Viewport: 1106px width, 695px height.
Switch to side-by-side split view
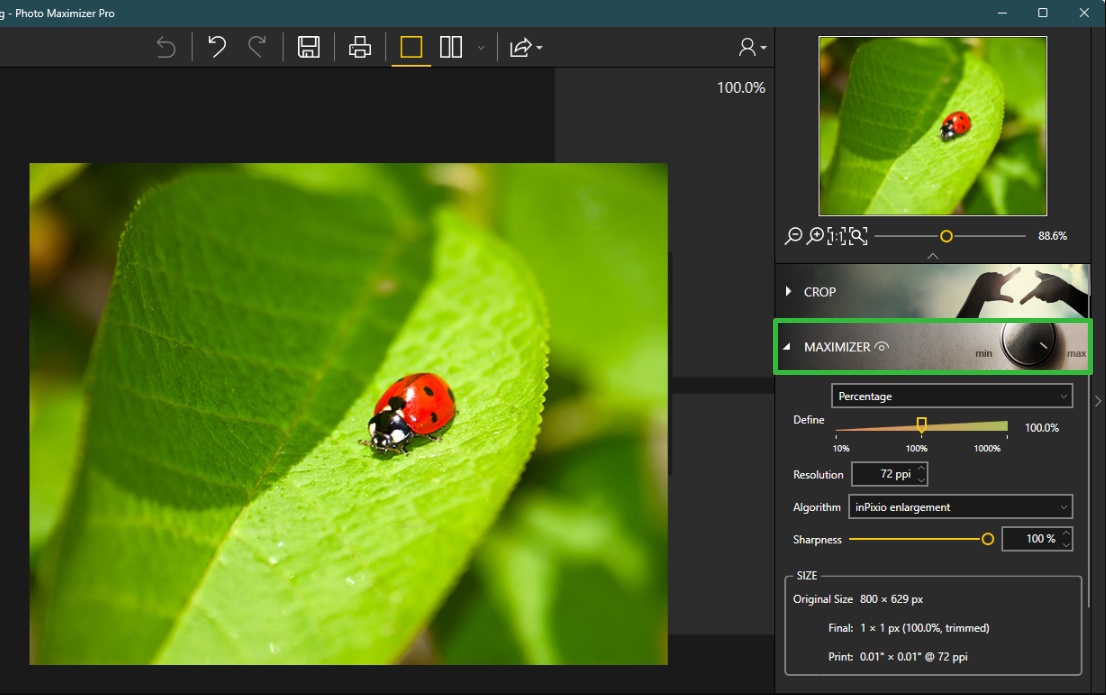pyautogui.click(x=451, y=47)
